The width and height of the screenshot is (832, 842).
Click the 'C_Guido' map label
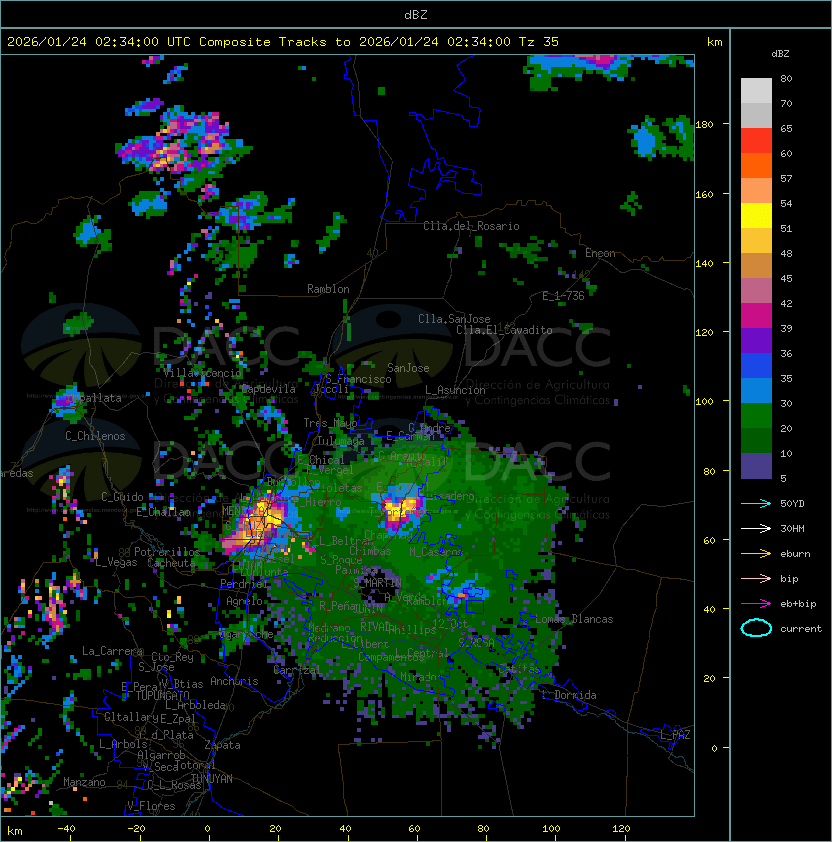pos(122,497)
